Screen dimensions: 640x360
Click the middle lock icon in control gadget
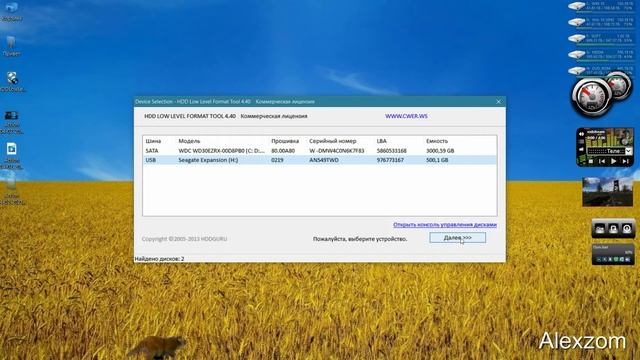(x=613, y=229)
